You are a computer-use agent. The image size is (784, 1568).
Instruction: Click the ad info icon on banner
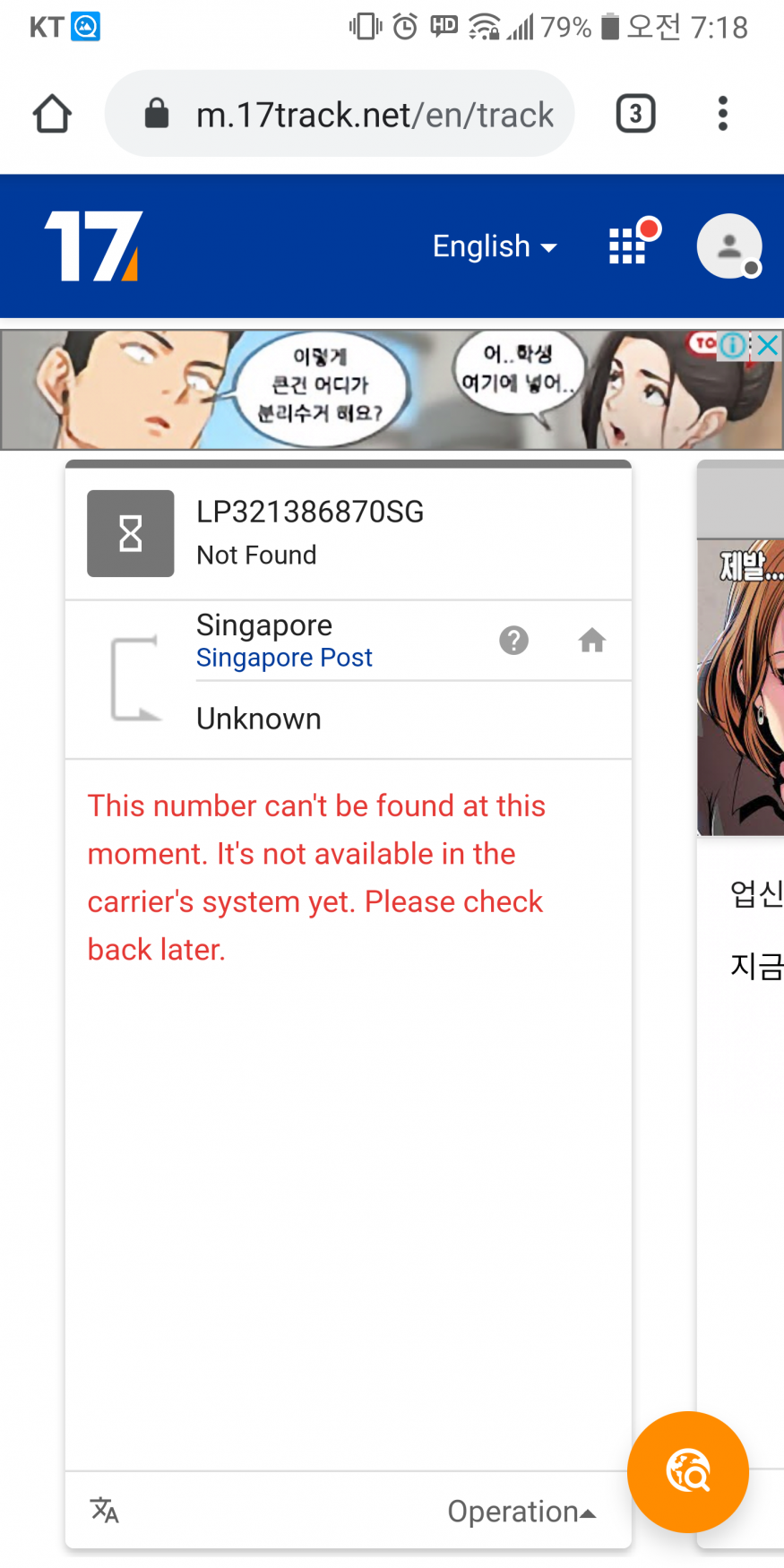(733, 345)
